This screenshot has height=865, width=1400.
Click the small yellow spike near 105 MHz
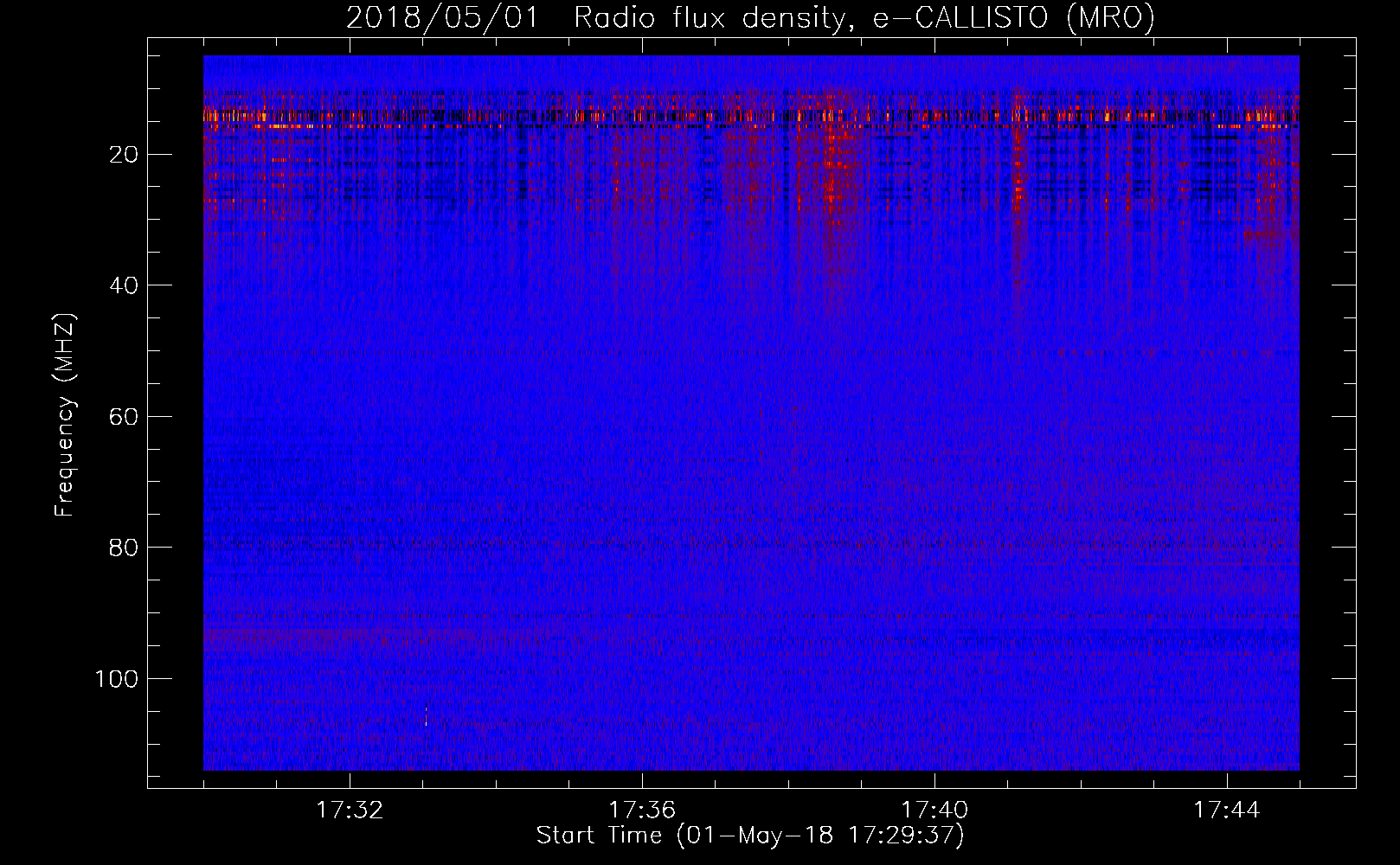[426, 715]
